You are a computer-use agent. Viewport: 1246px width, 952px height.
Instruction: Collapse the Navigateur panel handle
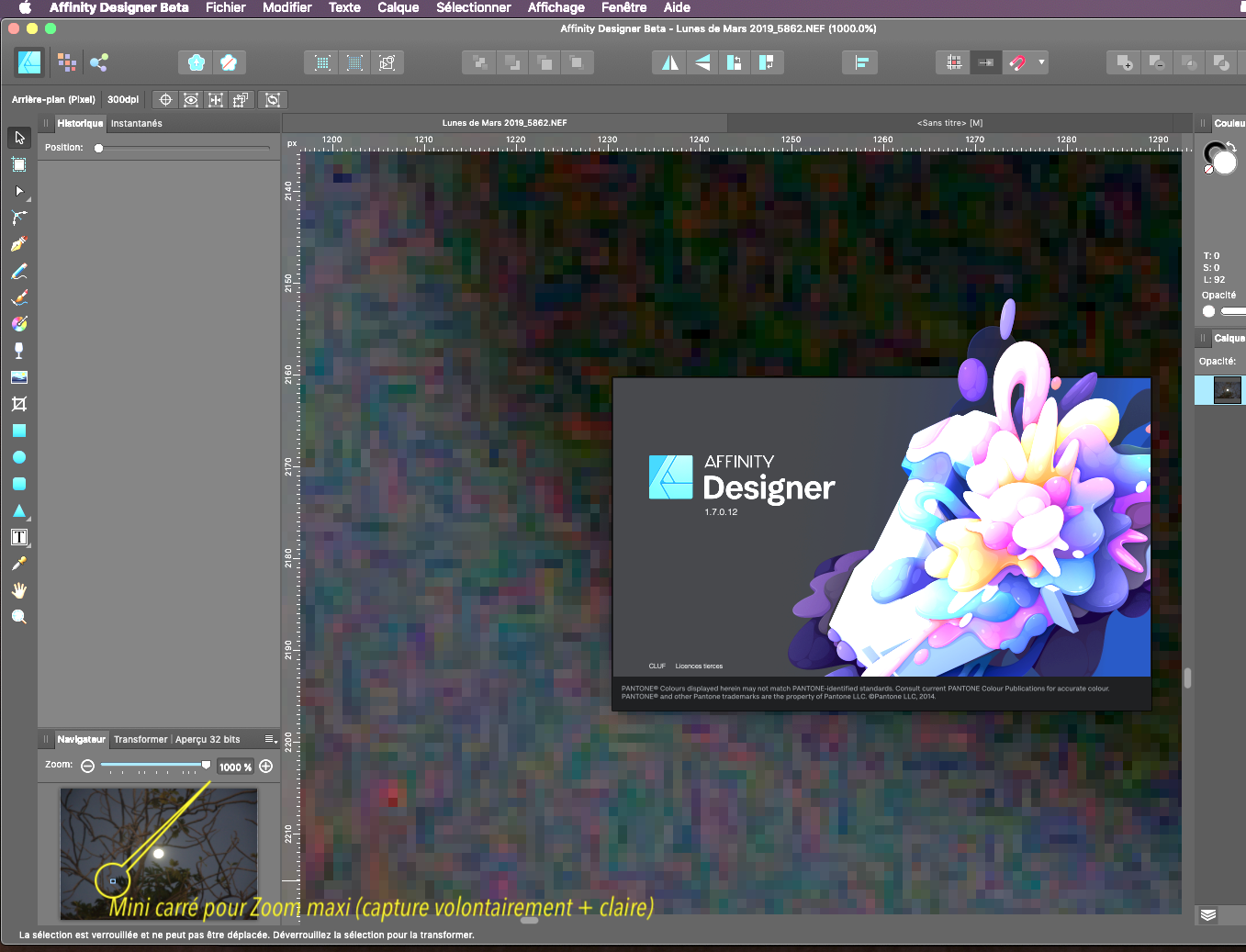(x=46, y=739)
